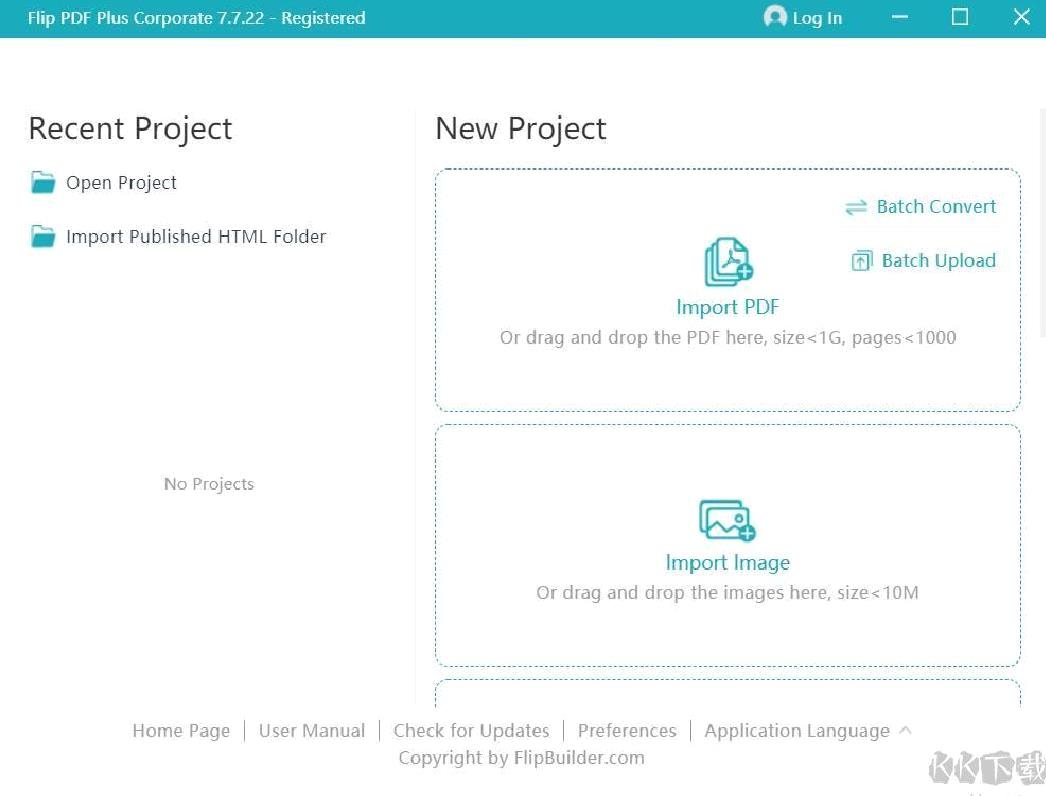Click the Import Image picture icon
This screenshot has height=796, width=1046.
tap(727, 519)
